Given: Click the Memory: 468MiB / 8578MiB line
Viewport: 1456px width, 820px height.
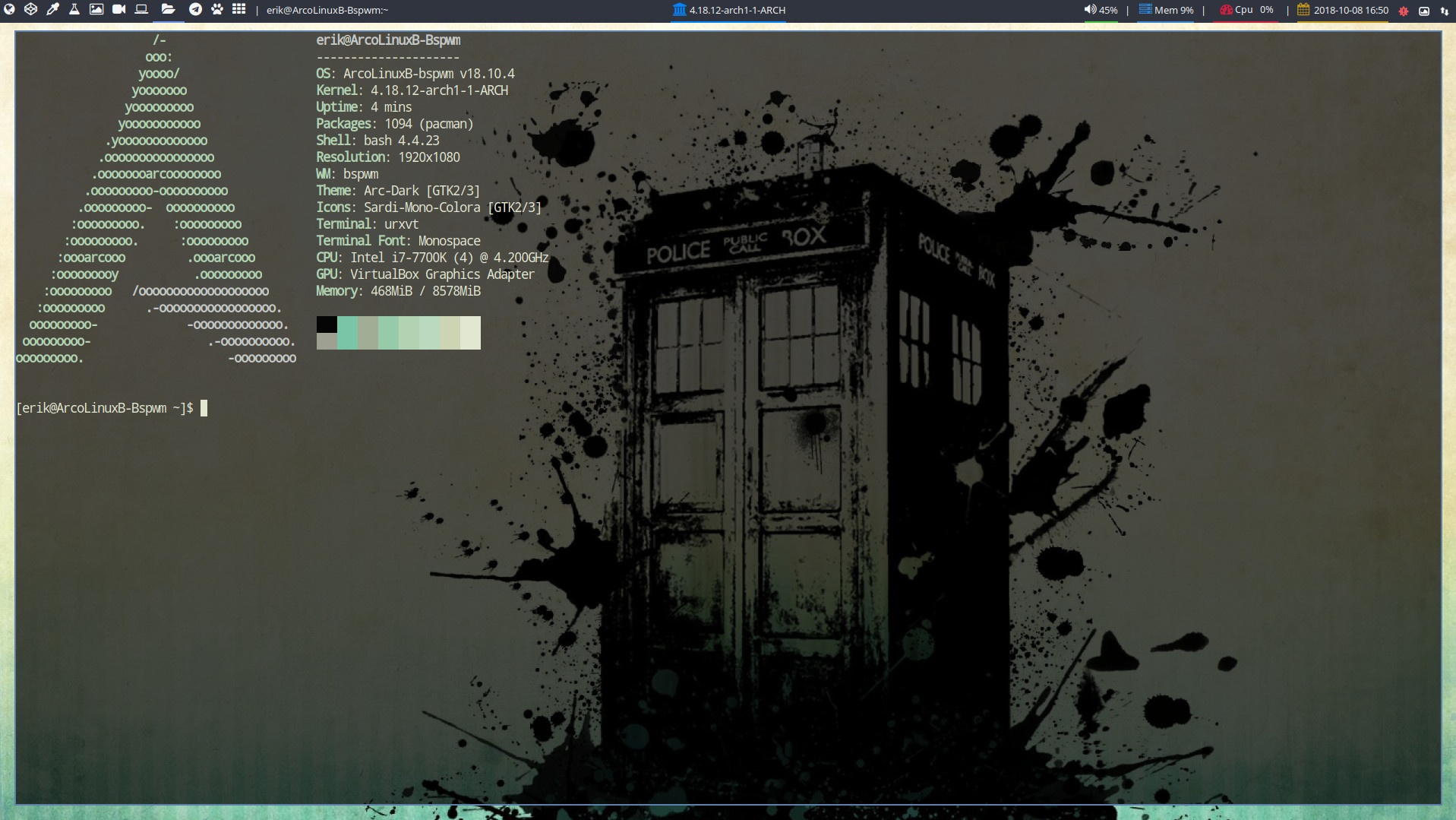Looking at the screenshot, I should pos(398,291).
